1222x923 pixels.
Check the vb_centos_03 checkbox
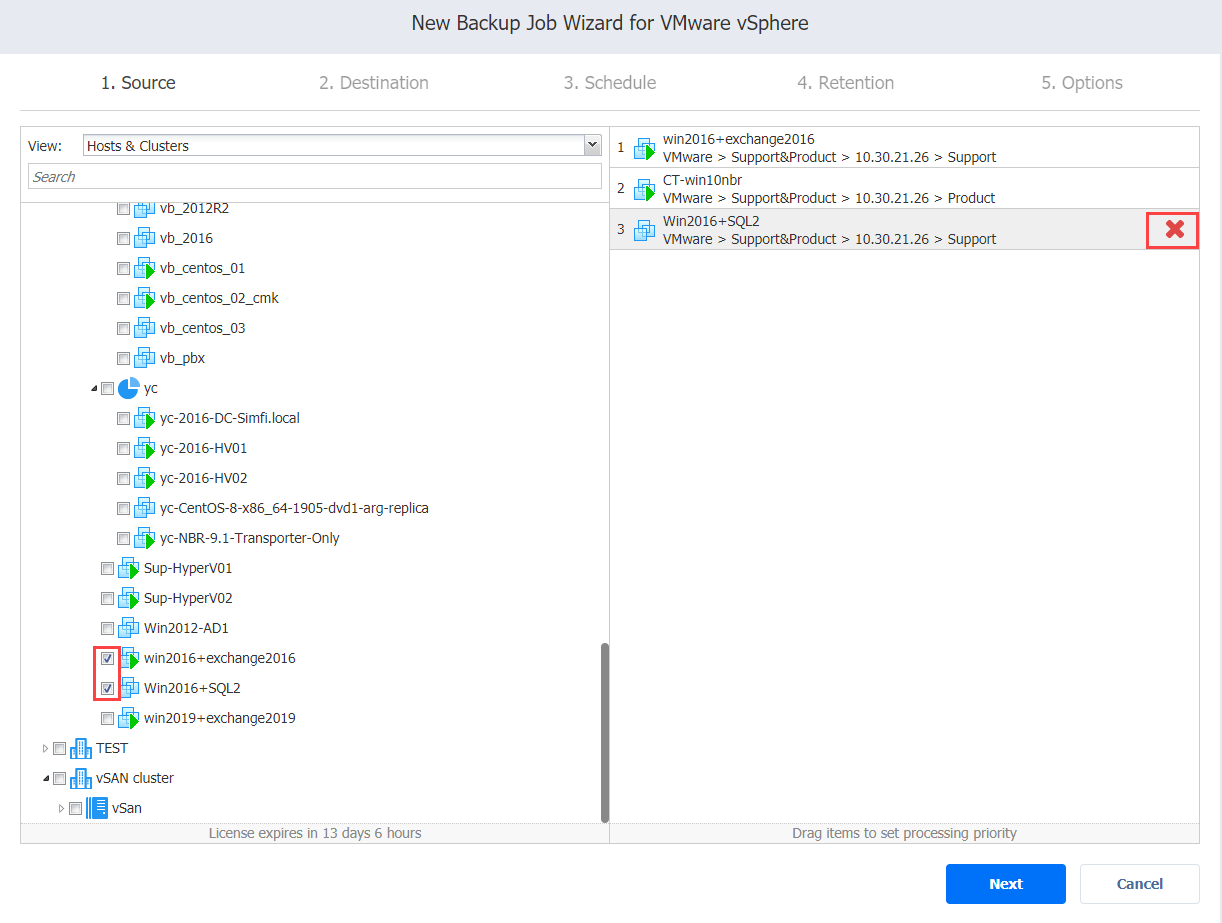123,328
